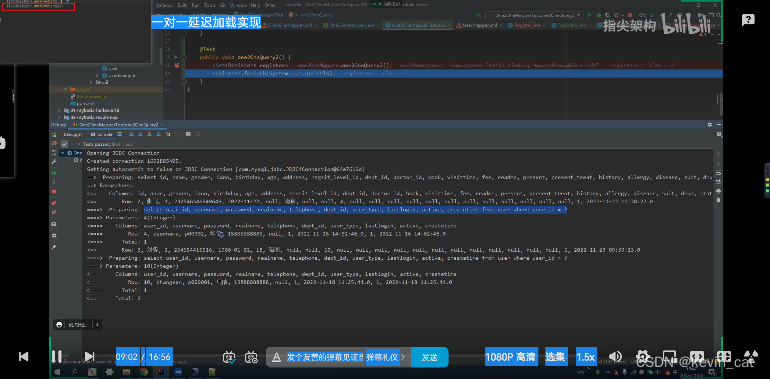Screen dimensions: 770x379
Task: Click the green Run button in toolbar
Action: pos(590,15)
